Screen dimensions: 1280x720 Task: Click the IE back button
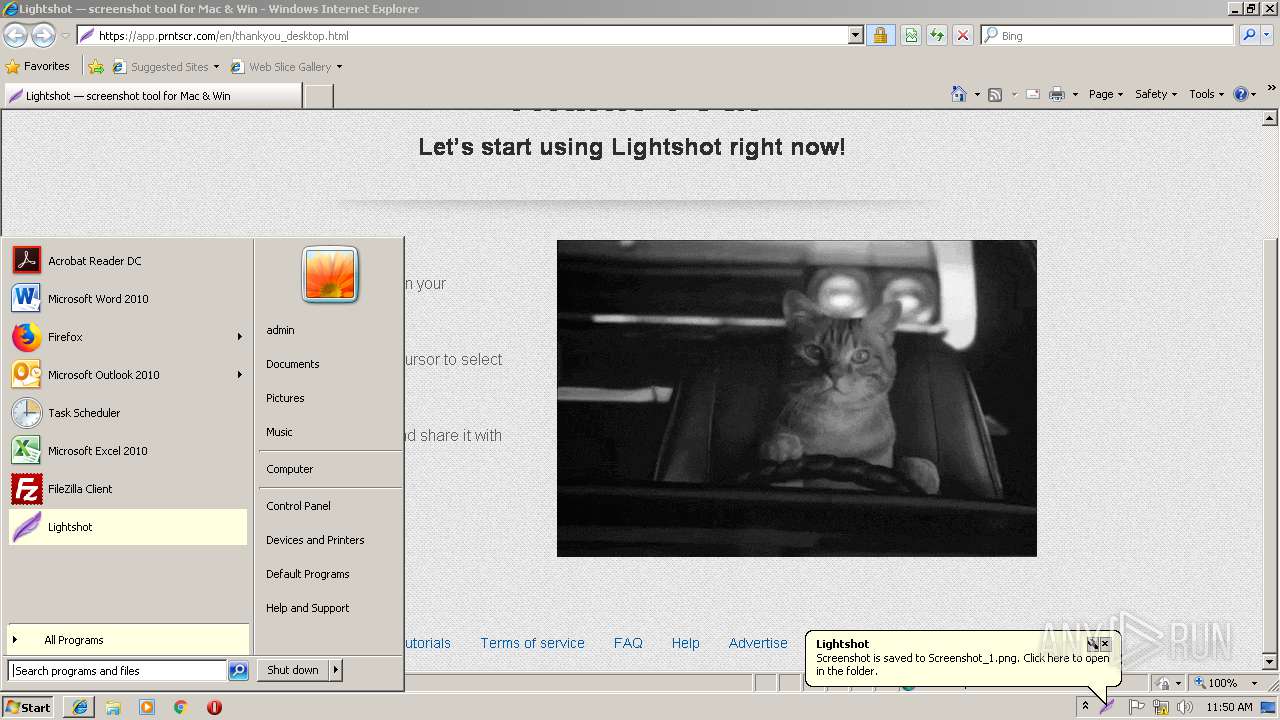pyautogui.click(x=15, y=35)
